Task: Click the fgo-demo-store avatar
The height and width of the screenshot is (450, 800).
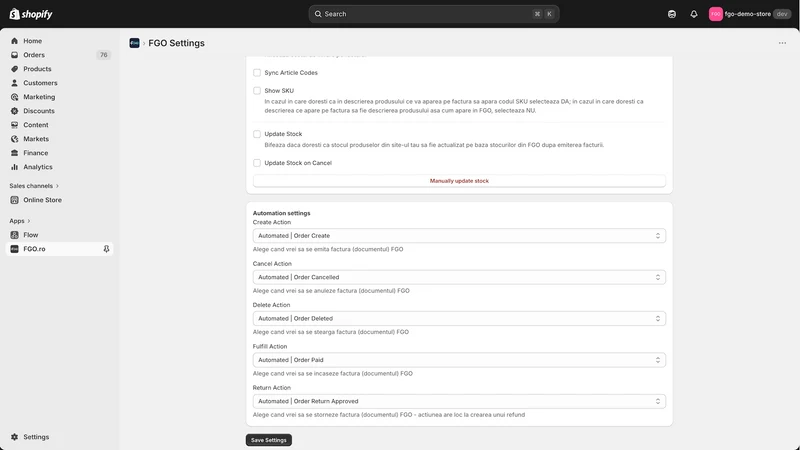Action: click(716, 14)
